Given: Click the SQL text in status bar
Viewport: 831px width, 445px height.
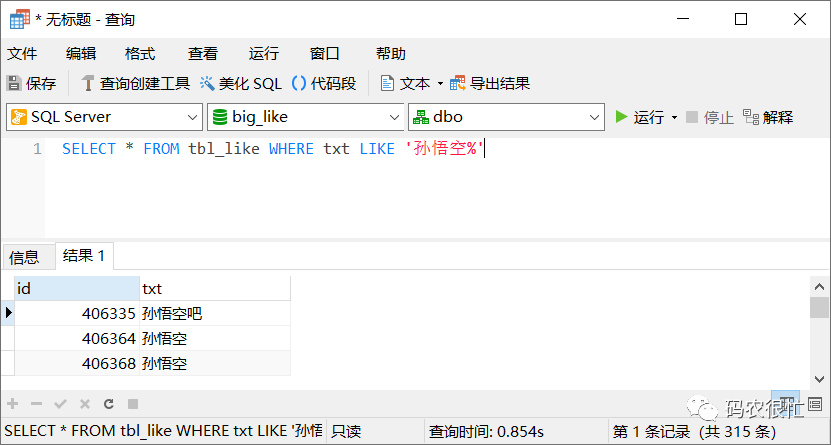Looking at the screenshot, I should pos(164,431).
